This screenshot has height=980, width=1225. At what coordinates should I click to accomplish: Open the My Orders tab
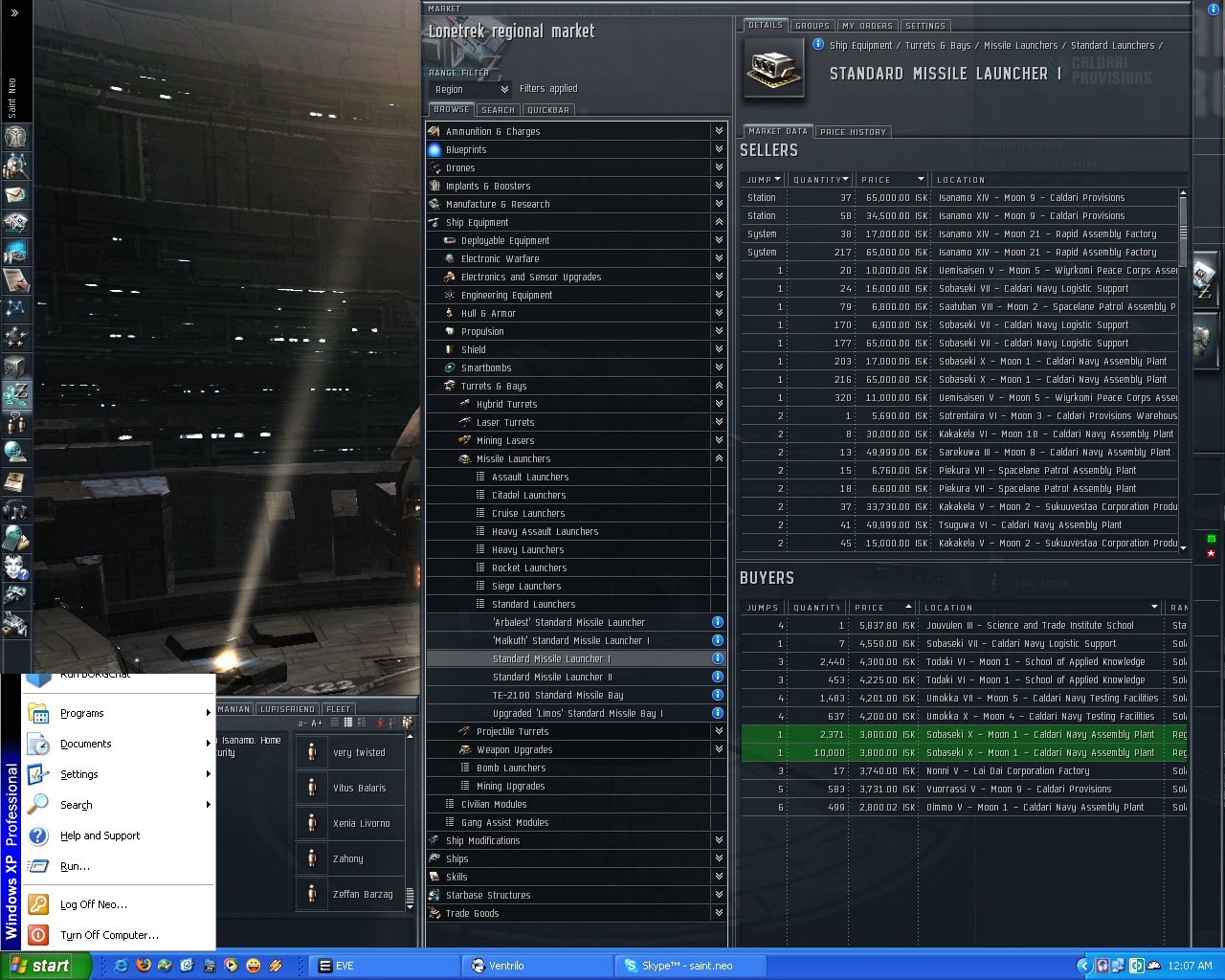click(x=867, y=26)
